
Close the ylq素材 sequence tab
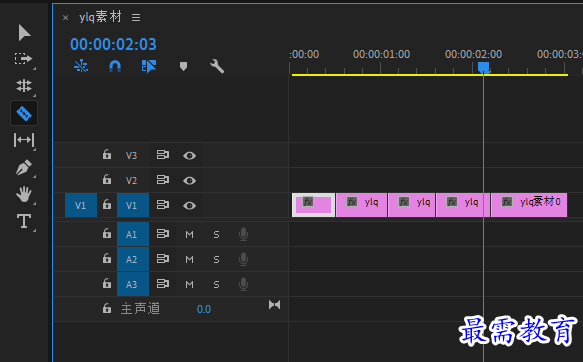(x=65, y=17)
